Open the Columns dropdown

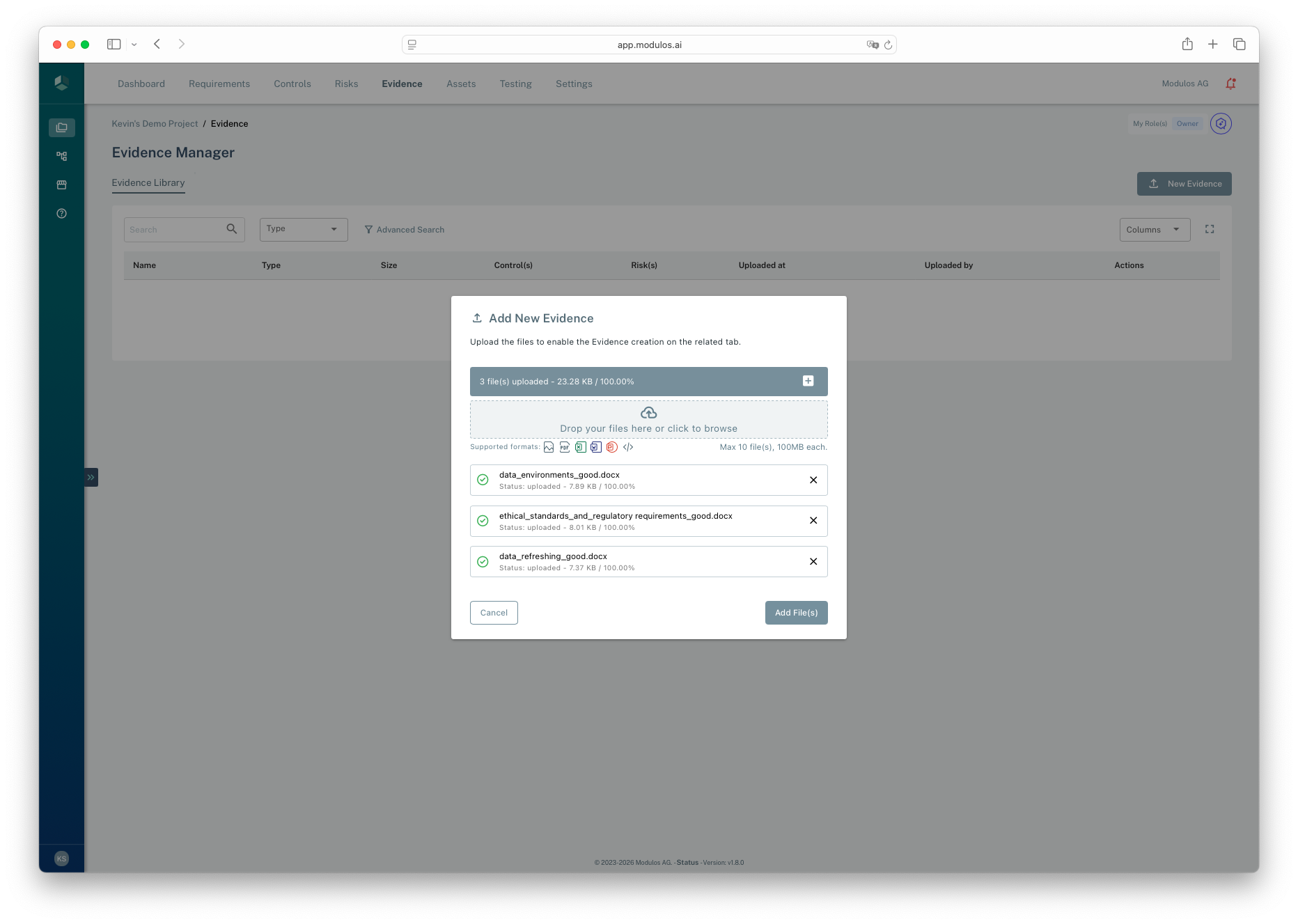pos(1154,229)
